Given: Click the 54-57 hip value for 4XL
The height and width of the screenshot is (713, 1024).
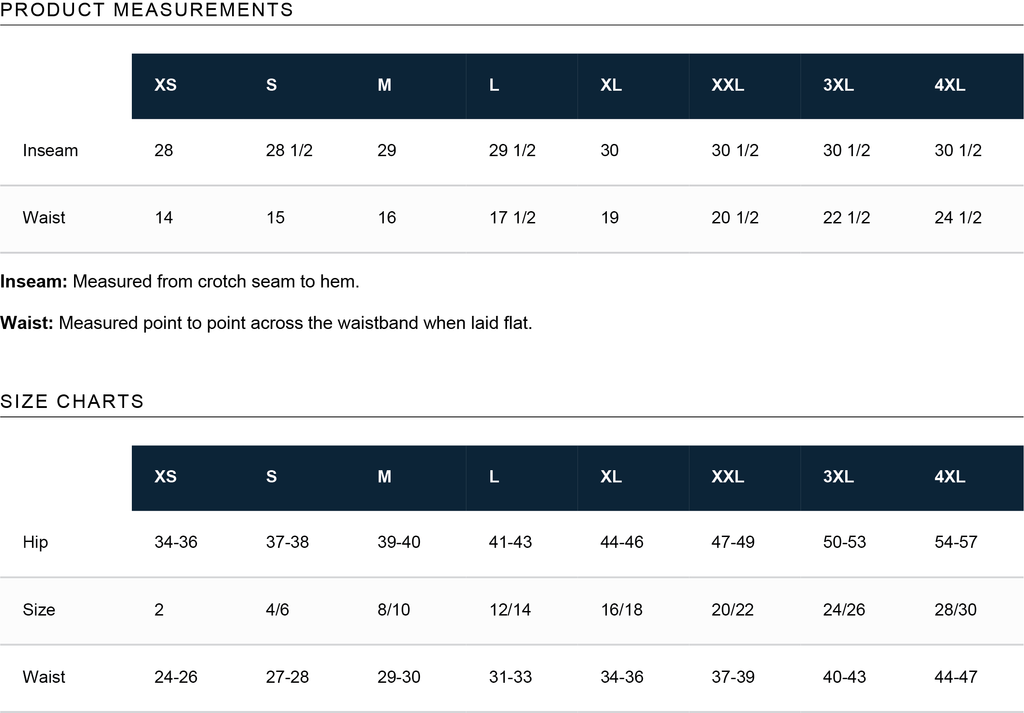Looking at the screenshot, I should pos(956,542).
